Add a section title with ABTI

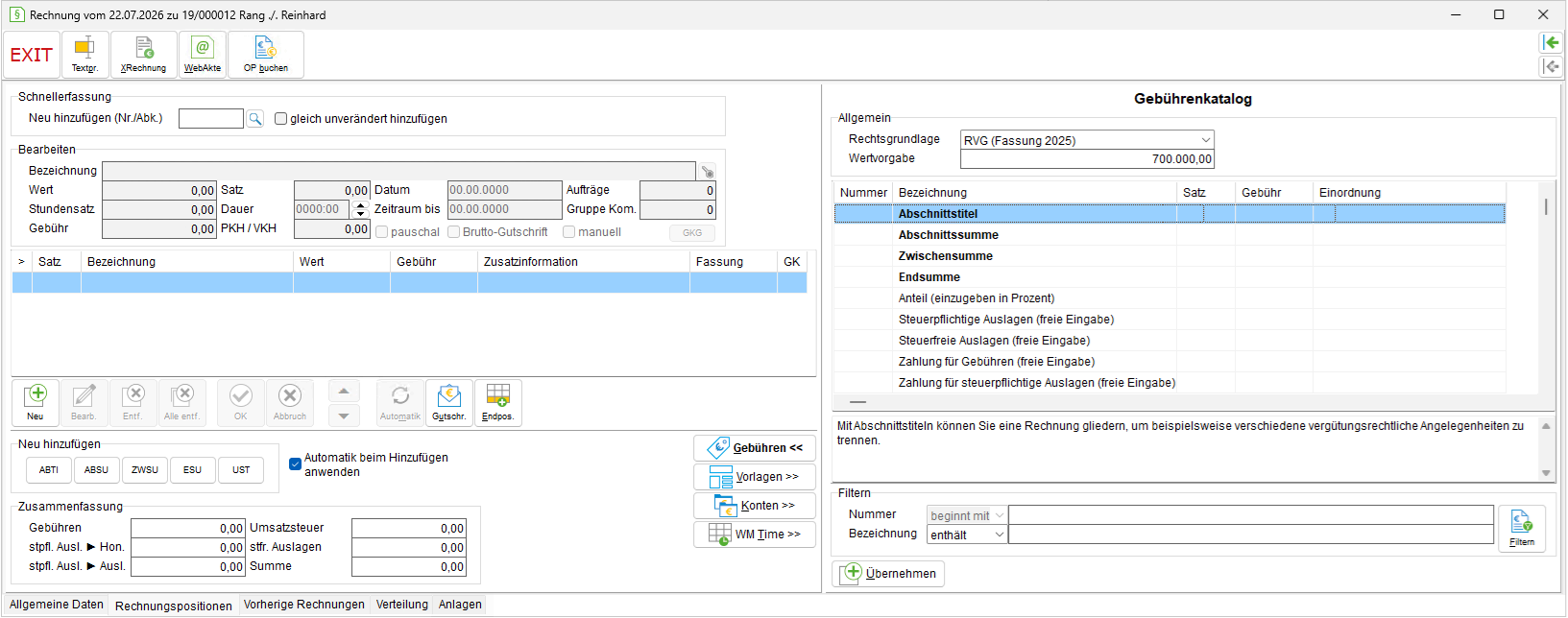49,470
